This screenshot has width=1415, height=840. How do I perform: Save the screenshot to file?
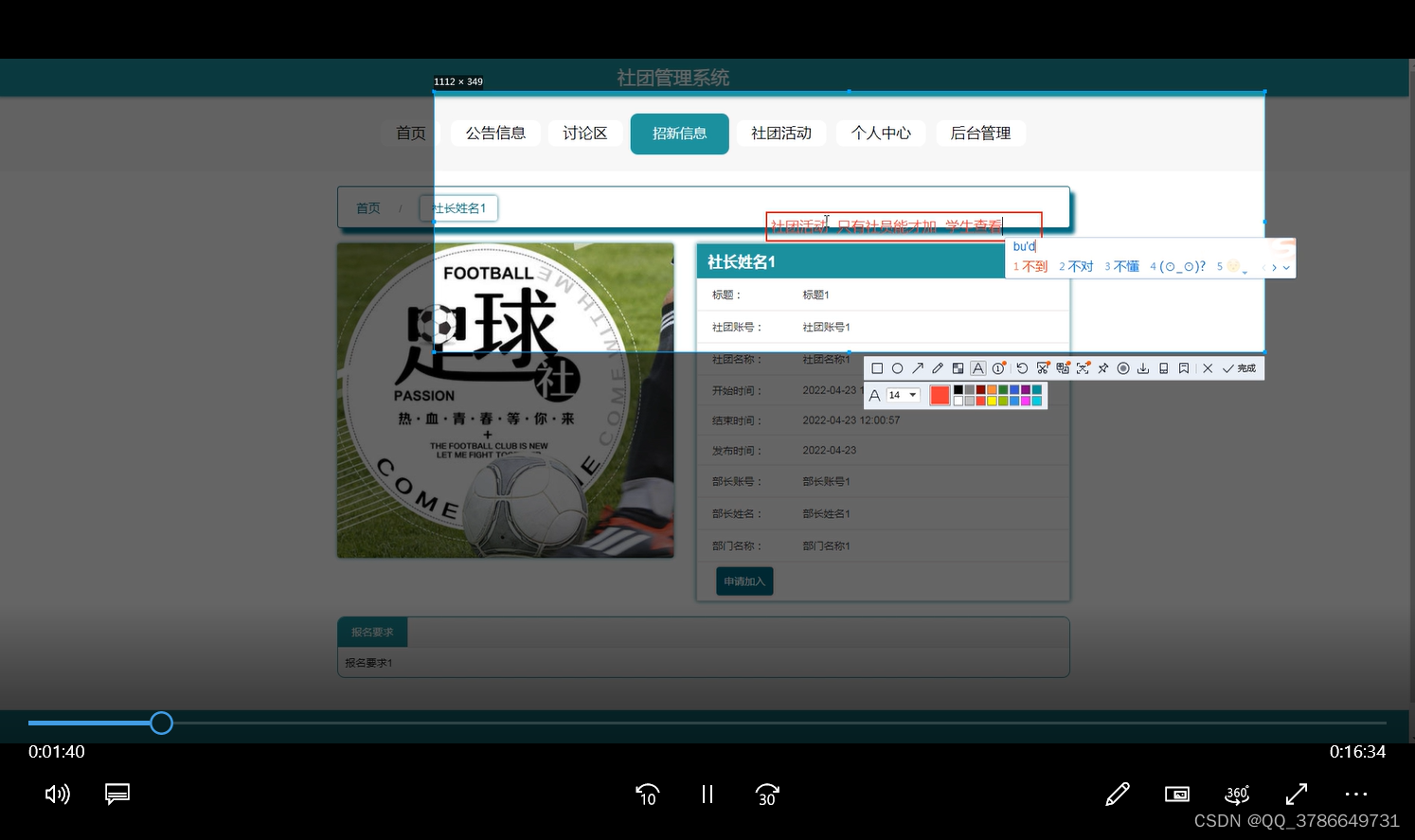coord(1143,368)
